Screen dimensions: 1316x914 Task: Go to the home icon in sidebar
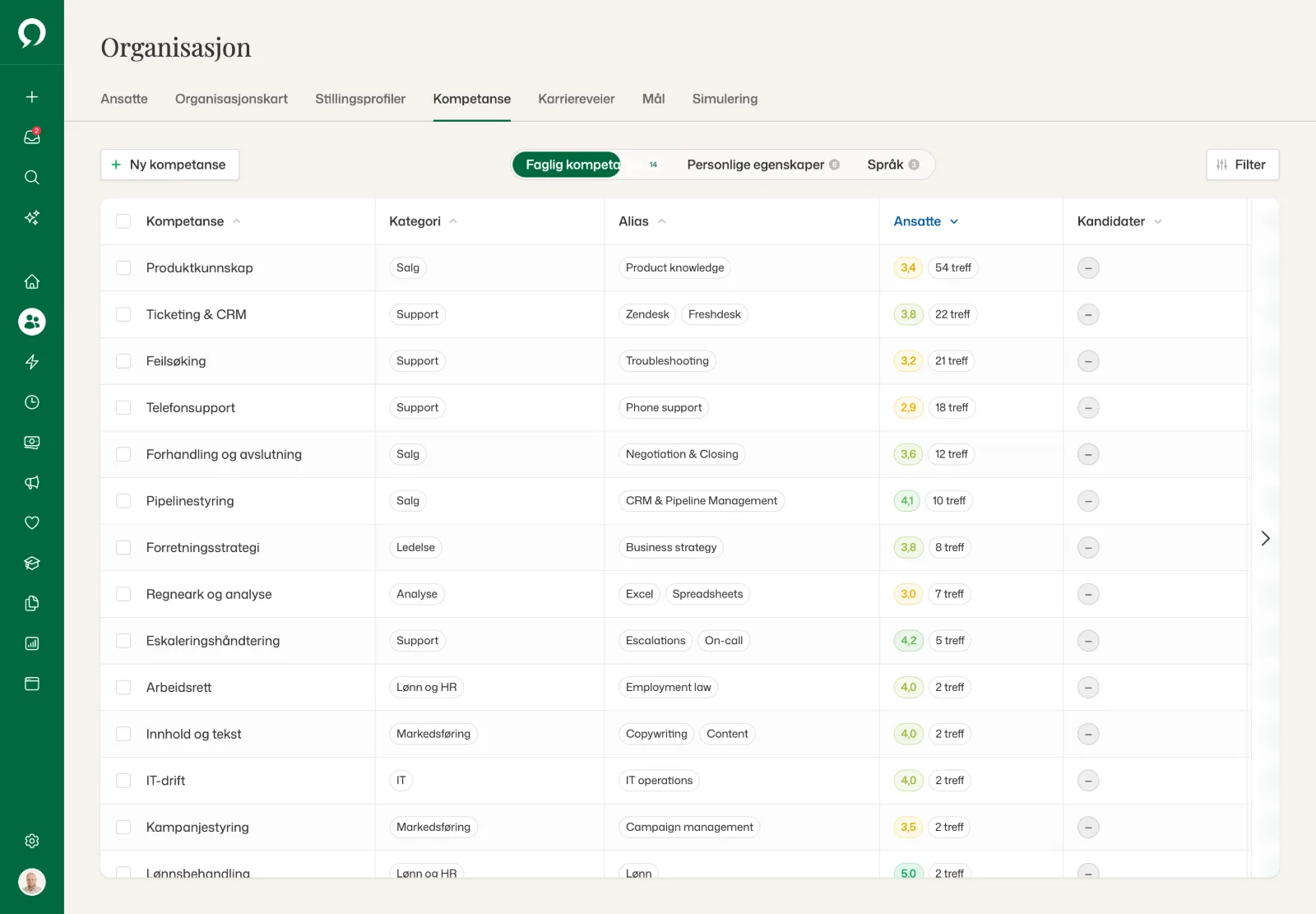[x=32, y=281]
